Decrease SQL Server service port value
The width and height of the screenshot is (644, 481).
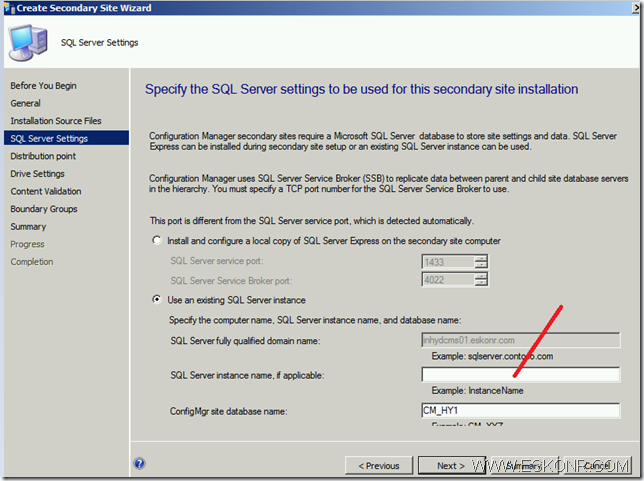481,265
